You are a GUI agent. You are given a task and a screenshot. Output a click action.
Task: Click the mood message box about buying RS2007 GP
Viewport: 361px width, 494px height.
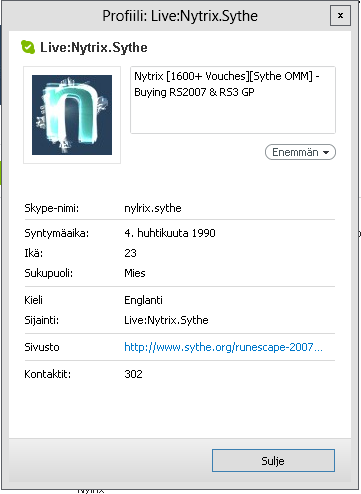pos(233,100)
